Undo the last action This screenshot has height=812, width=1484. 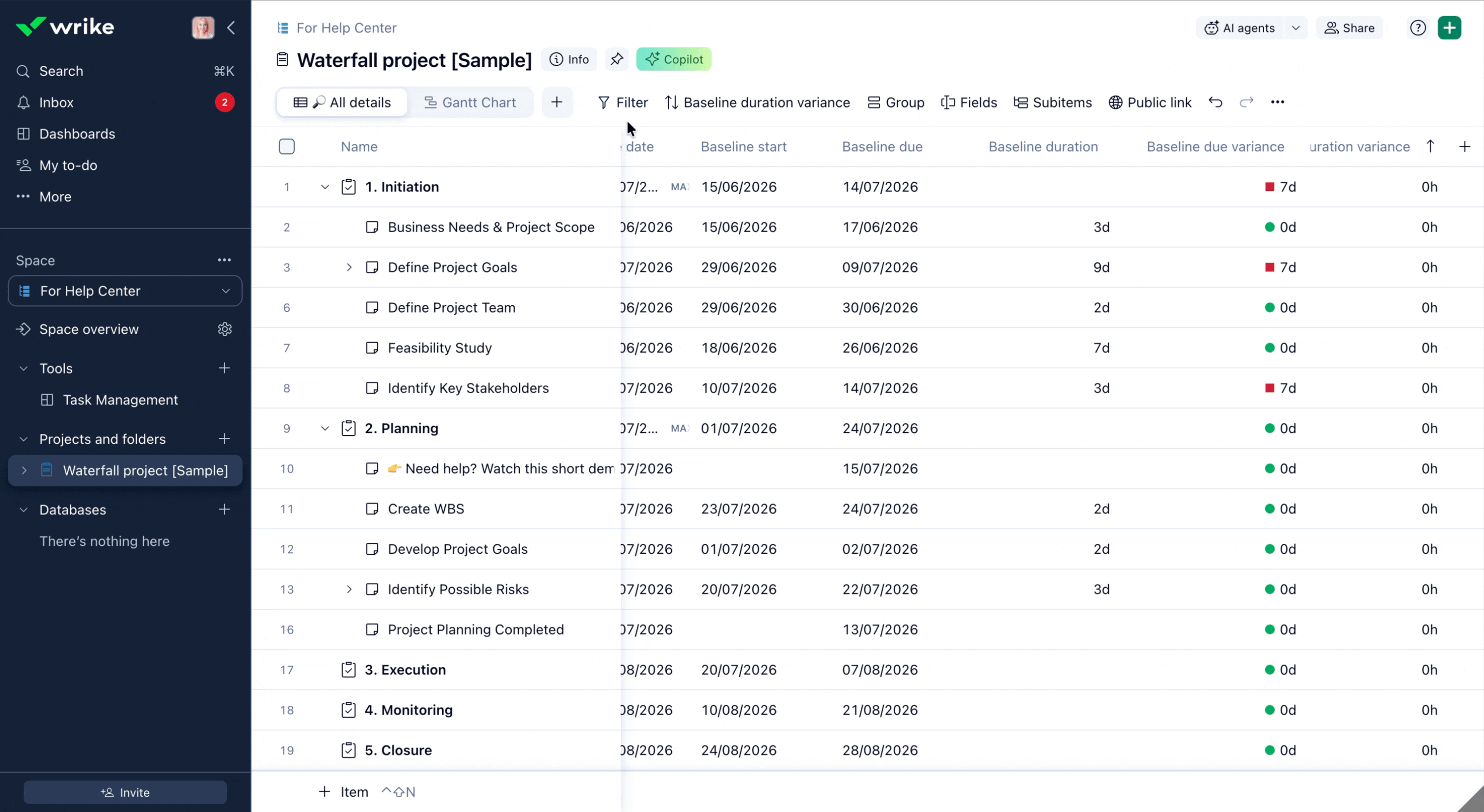(x=1215, y=103)
